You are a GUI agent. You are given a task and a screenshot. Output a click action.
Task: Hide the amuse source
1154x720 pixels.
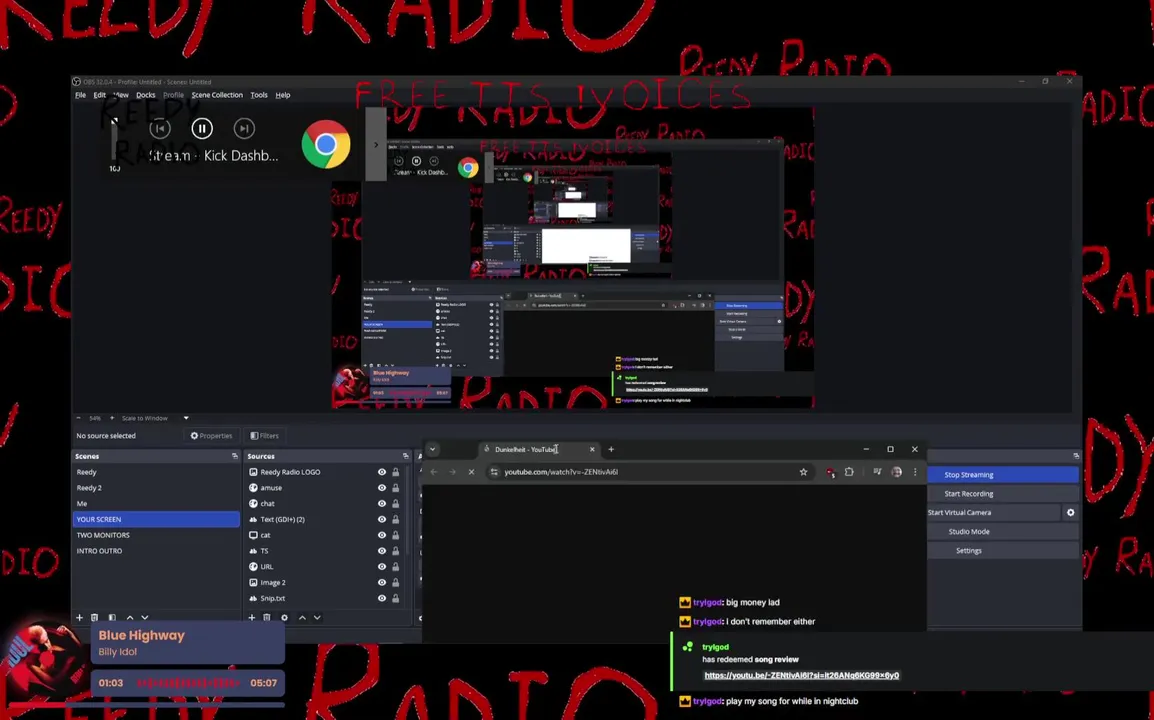381,488
